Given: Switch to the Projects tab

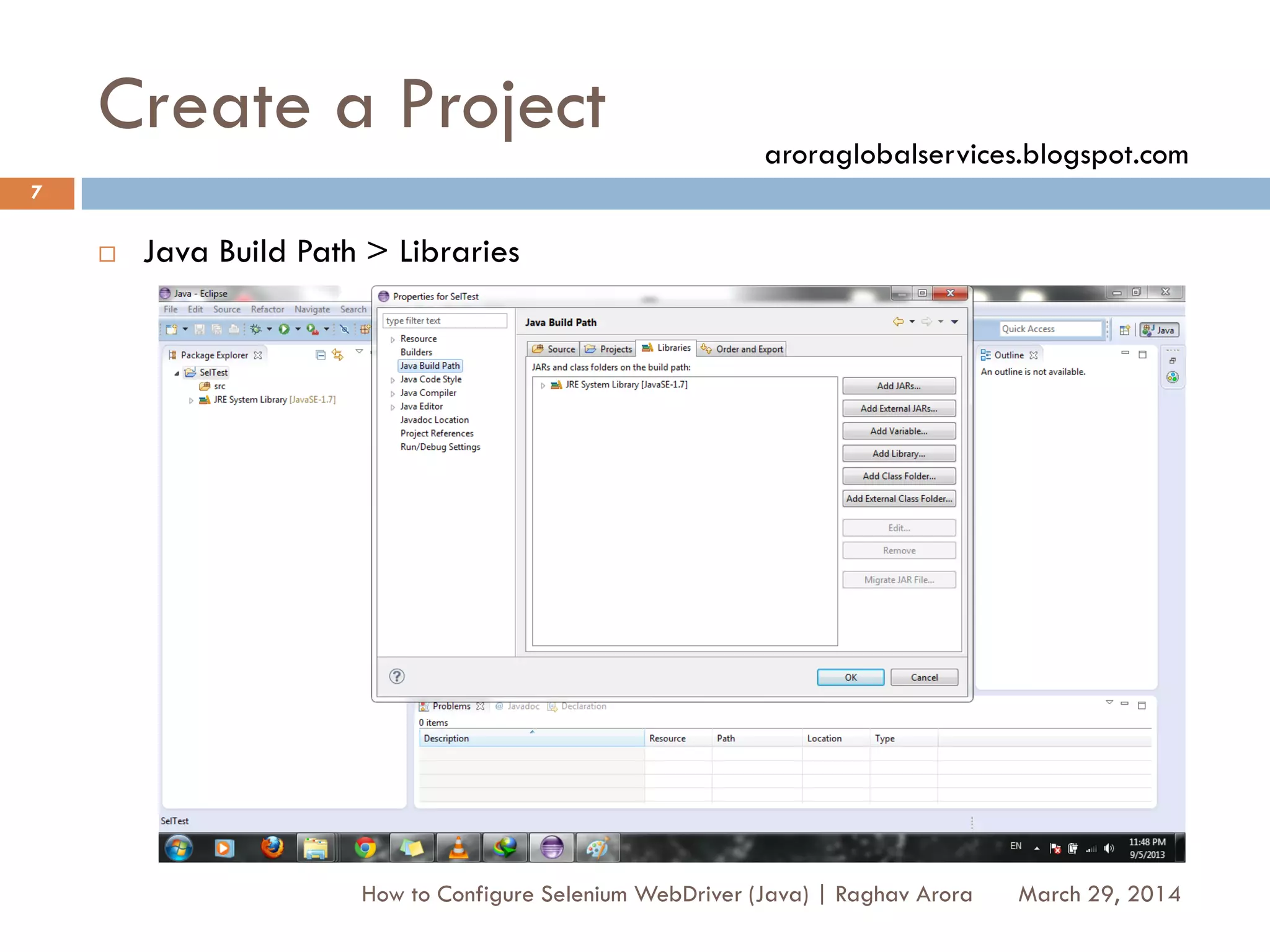Looking at the screenshot, I should pos(608,349).
